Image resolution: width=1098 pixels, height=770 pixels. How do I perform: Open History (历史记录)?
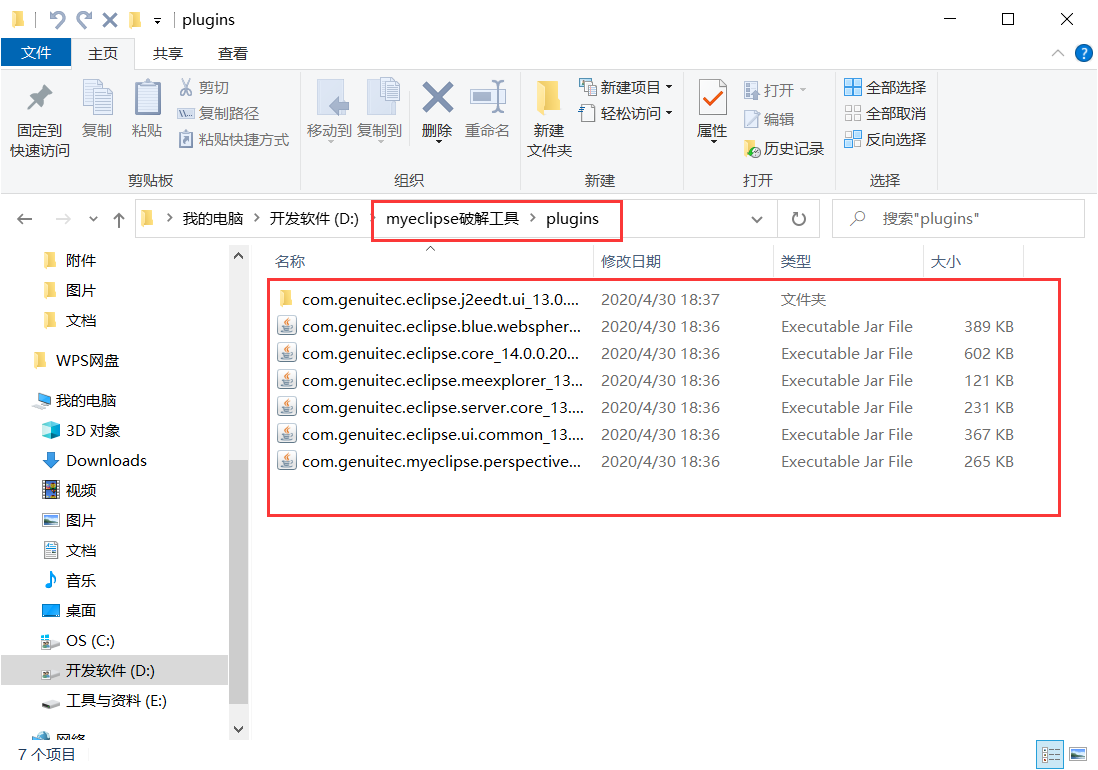click(x=784, y=148)
